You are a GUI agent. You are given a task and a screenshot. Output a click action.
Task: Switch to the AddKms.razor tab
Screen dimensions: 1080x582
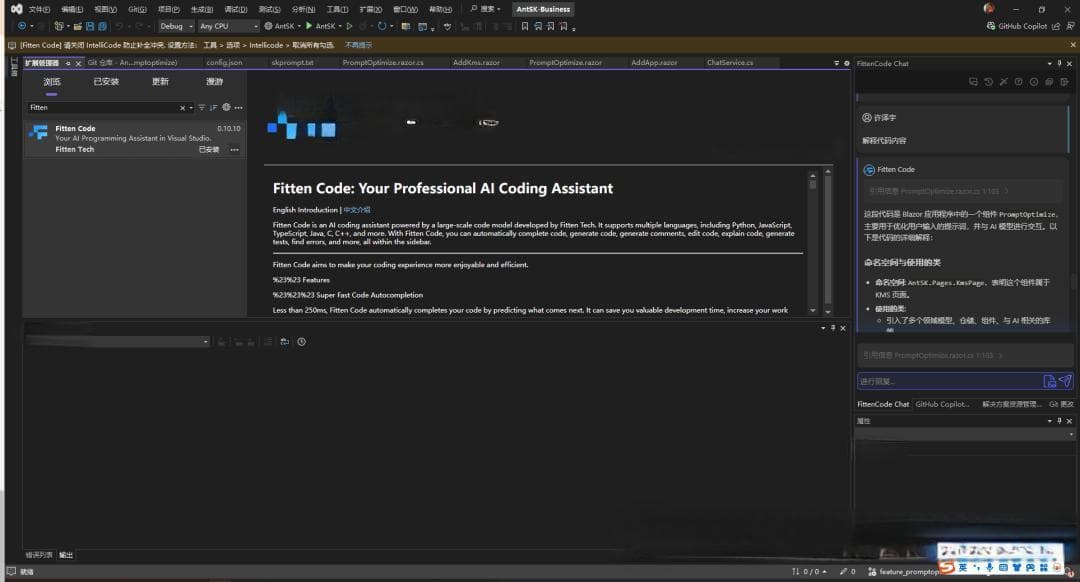coord(476,63)
